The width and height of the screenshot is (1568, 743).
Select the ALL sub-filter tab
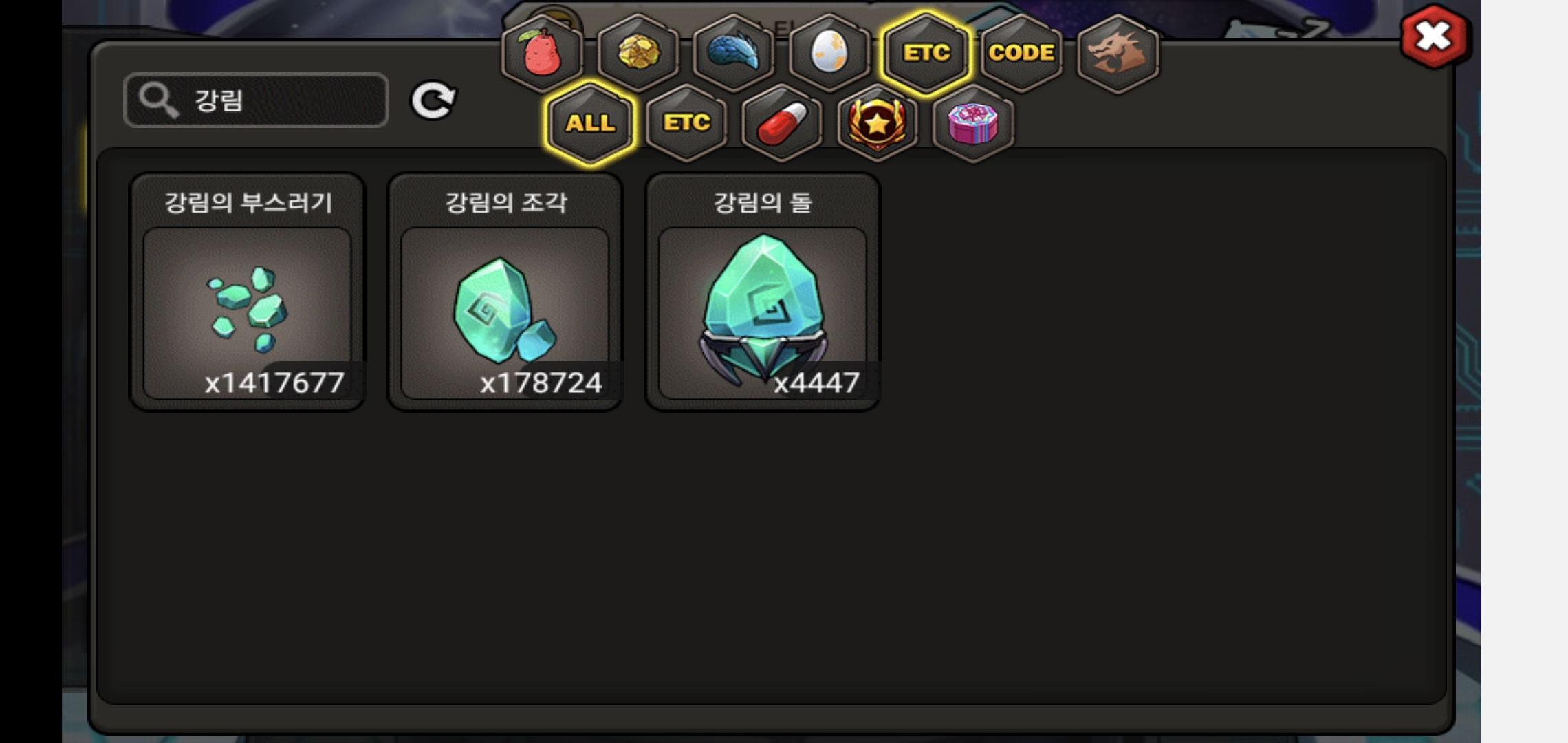point(590,124)
